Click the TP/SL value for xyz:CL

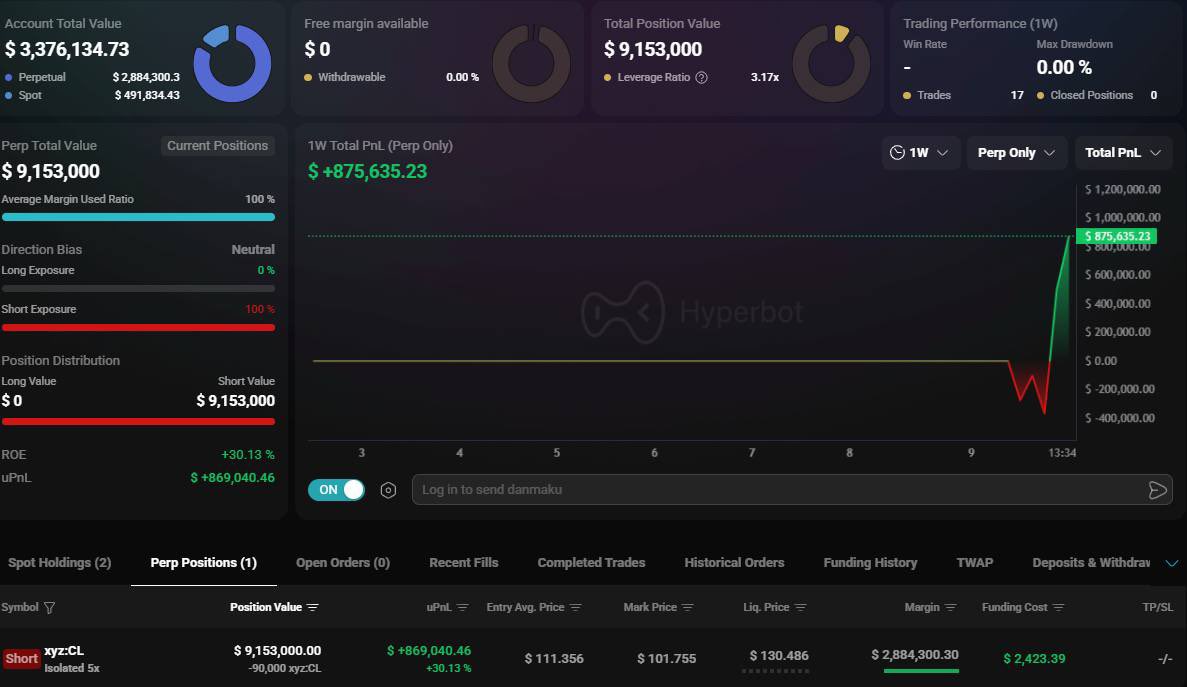tap(1165, 659)
